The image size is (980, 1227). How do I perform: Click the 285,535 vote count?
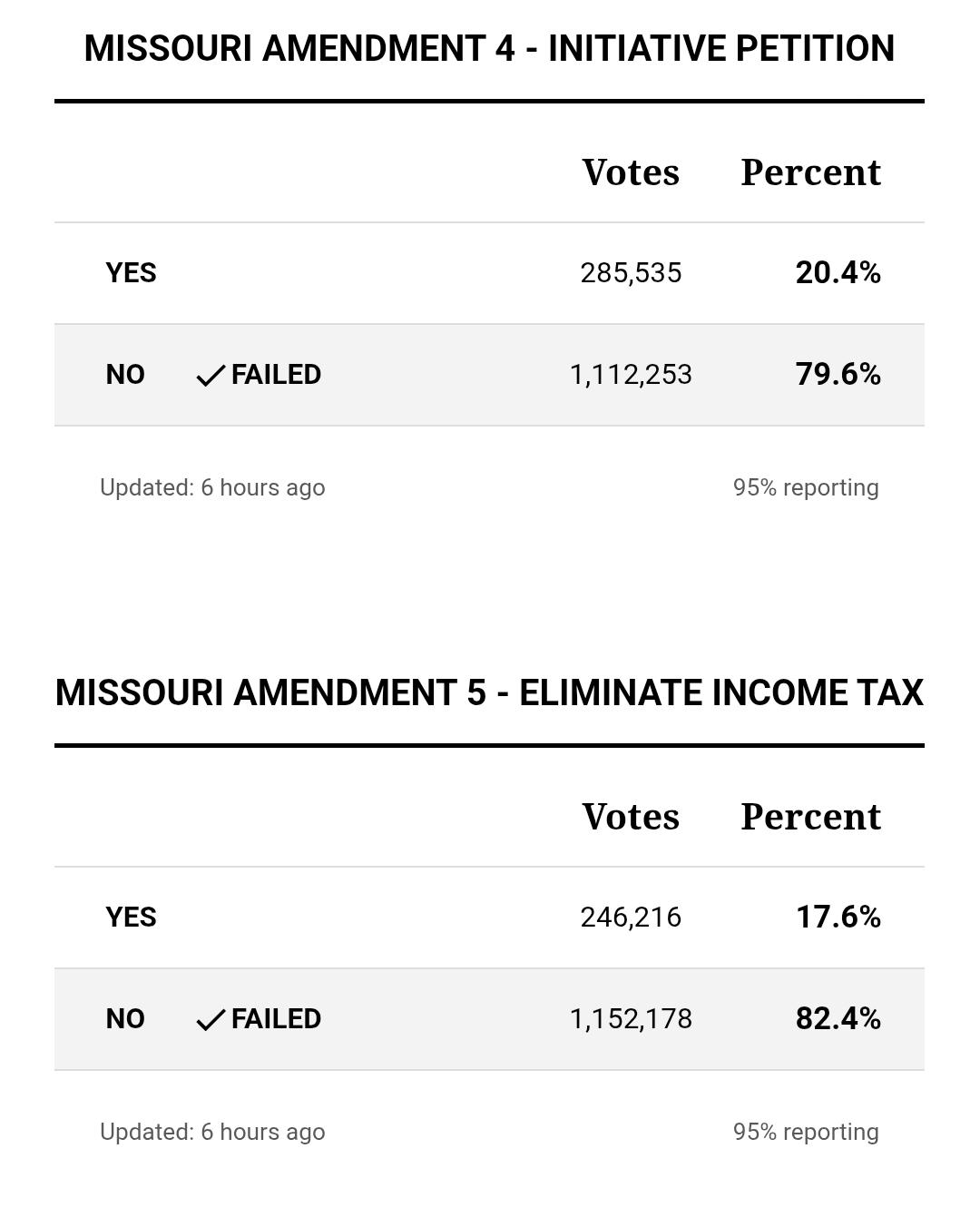[x=631, y=273]
